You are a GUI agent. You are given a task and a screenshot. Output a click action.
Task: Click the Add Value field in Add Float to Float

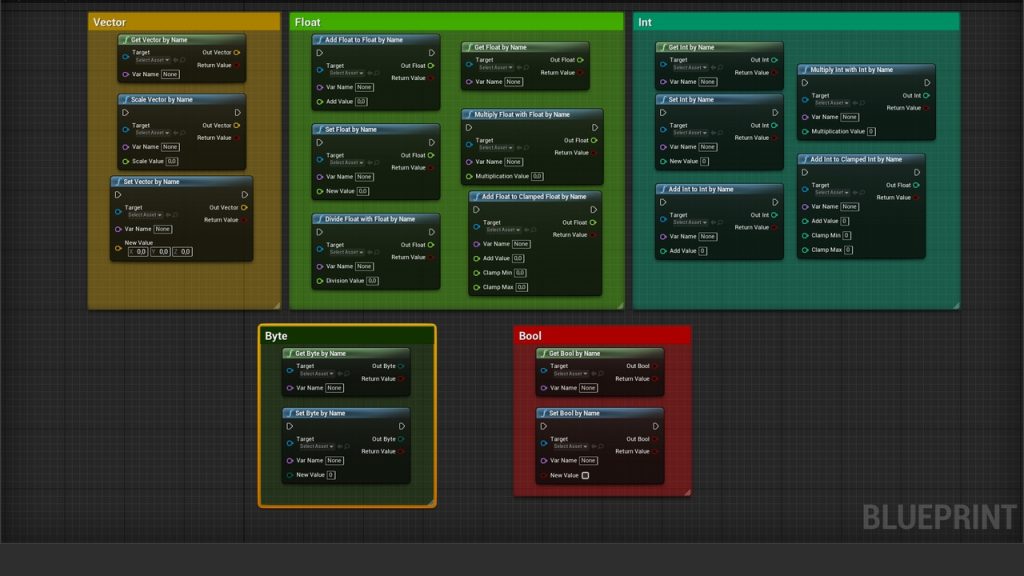point(361,102)
